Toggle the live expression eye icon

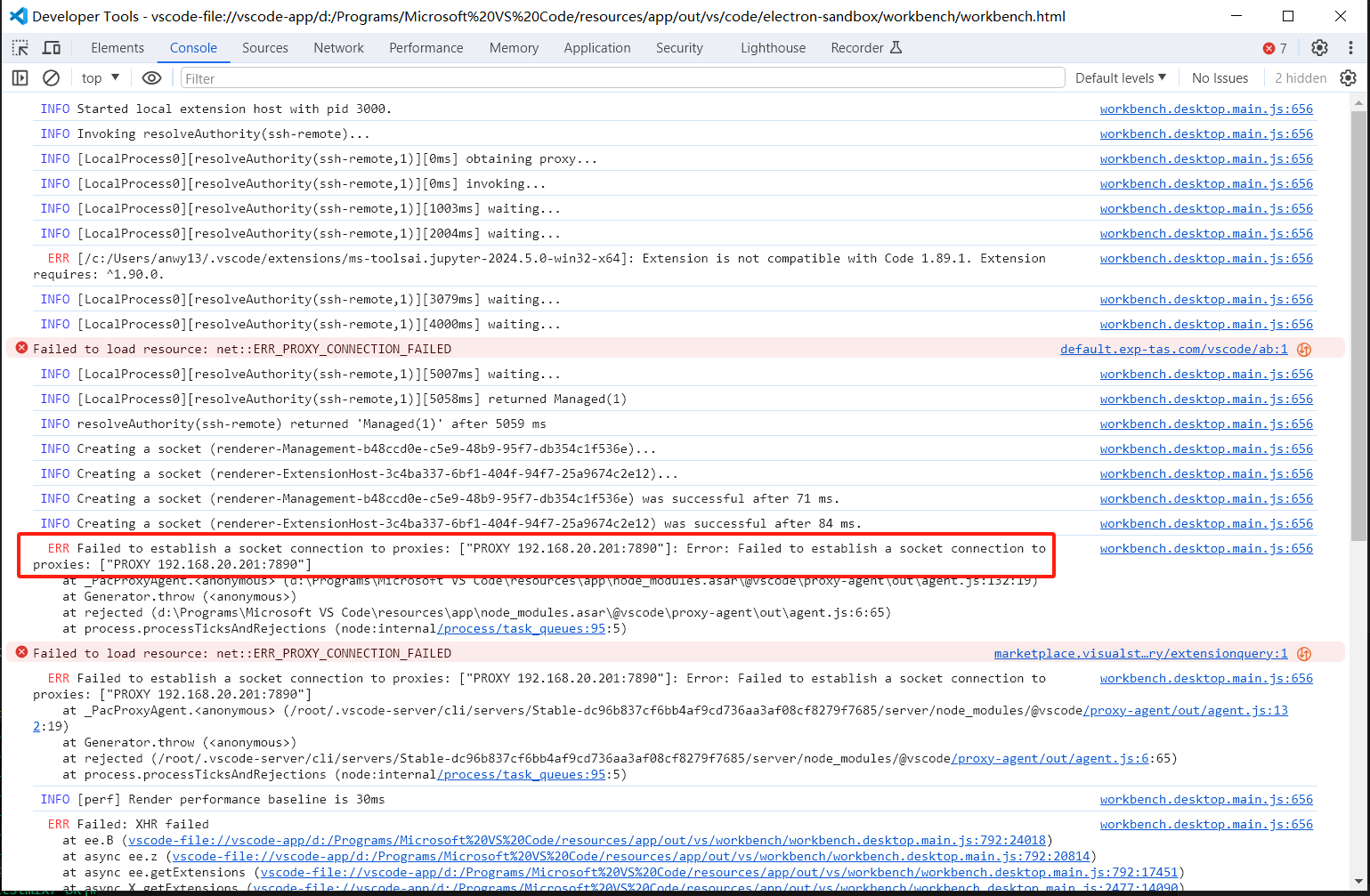(x=152, y=78)
